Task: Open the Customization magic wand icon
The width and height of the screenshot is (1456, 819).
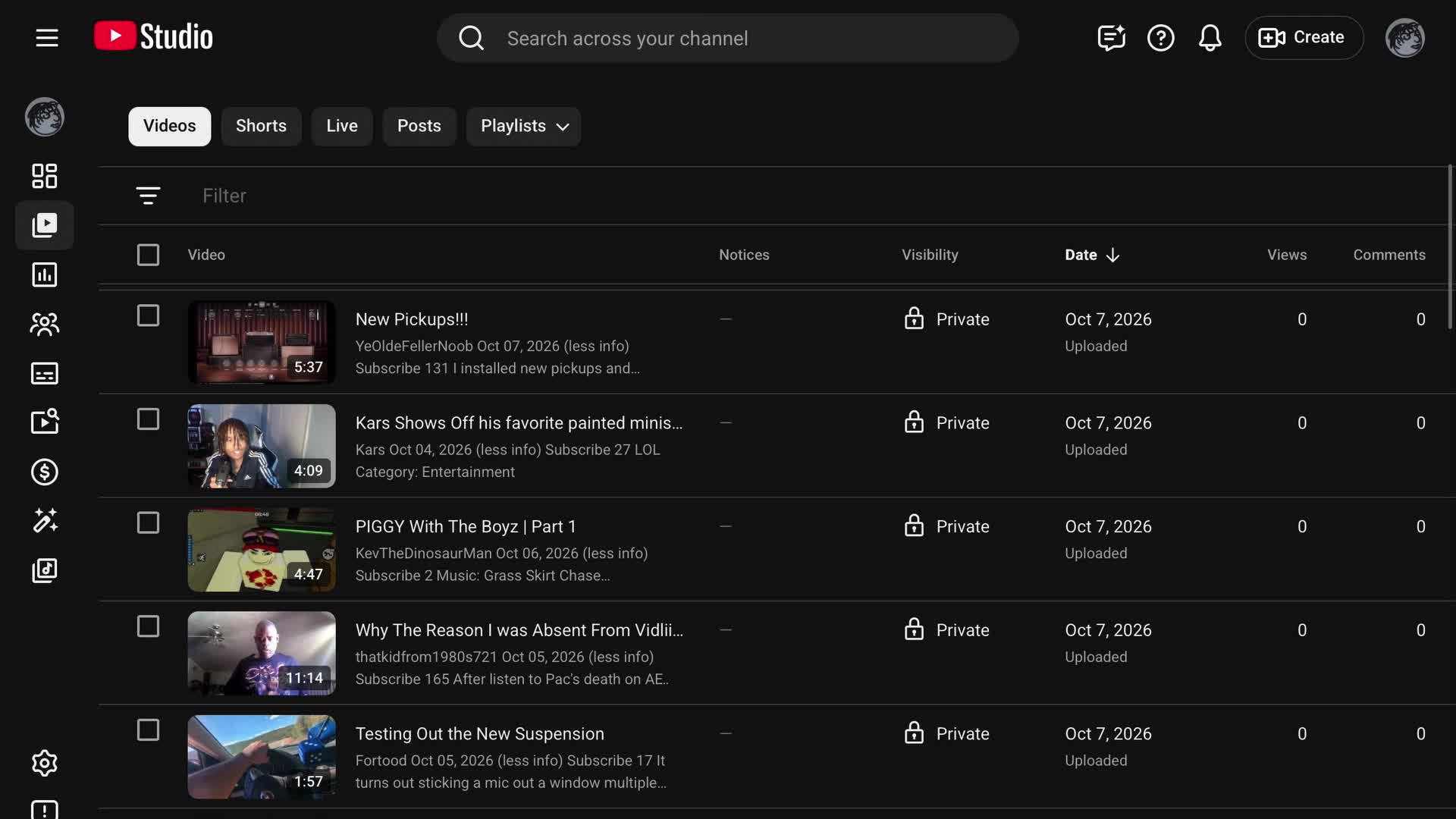Action: pos(45,521)
